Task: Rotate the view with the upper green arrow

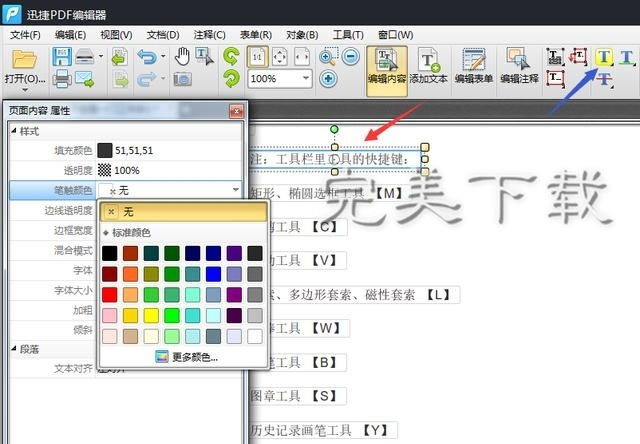Action: point(231,56)
